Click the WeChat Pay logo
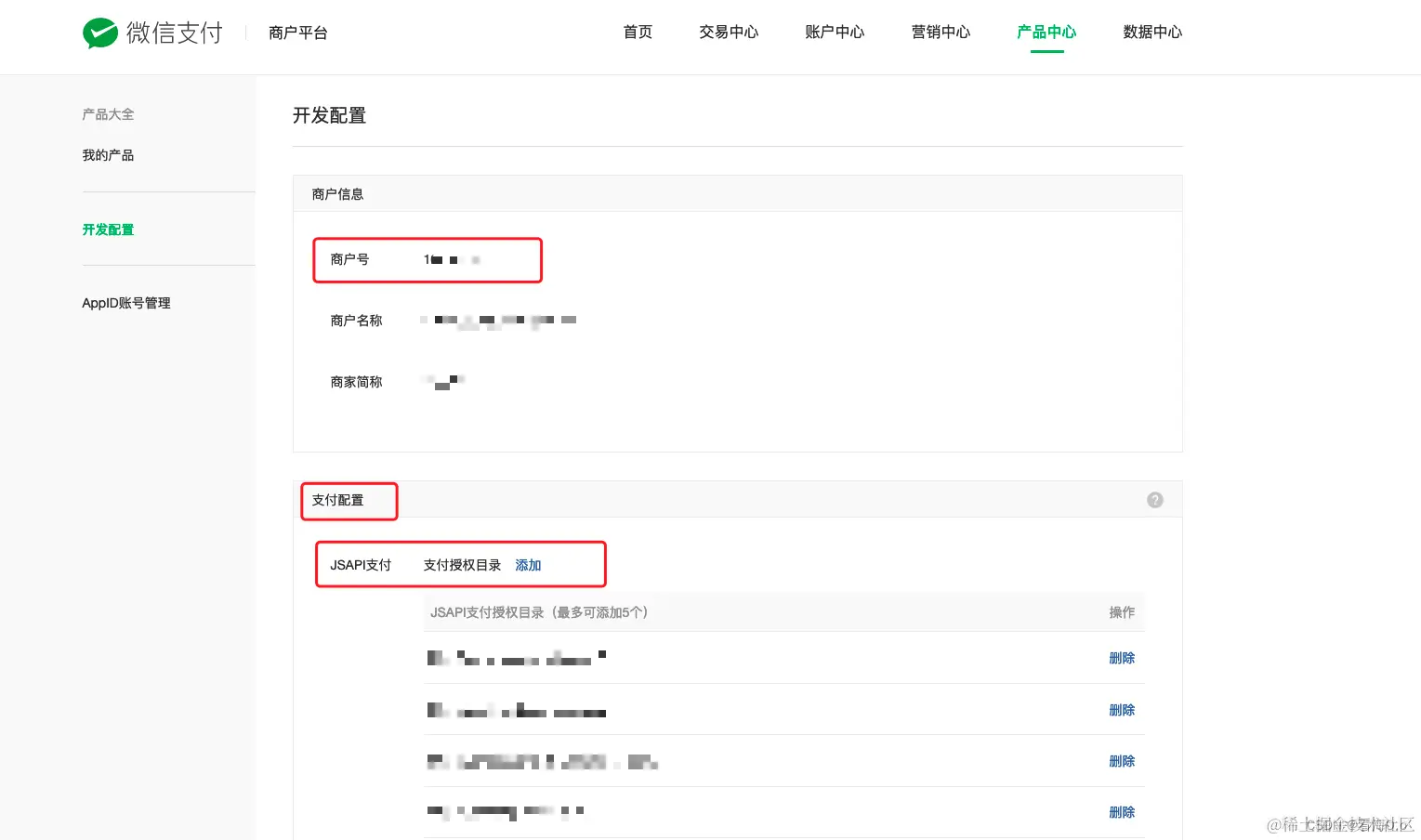 point(152,33)
